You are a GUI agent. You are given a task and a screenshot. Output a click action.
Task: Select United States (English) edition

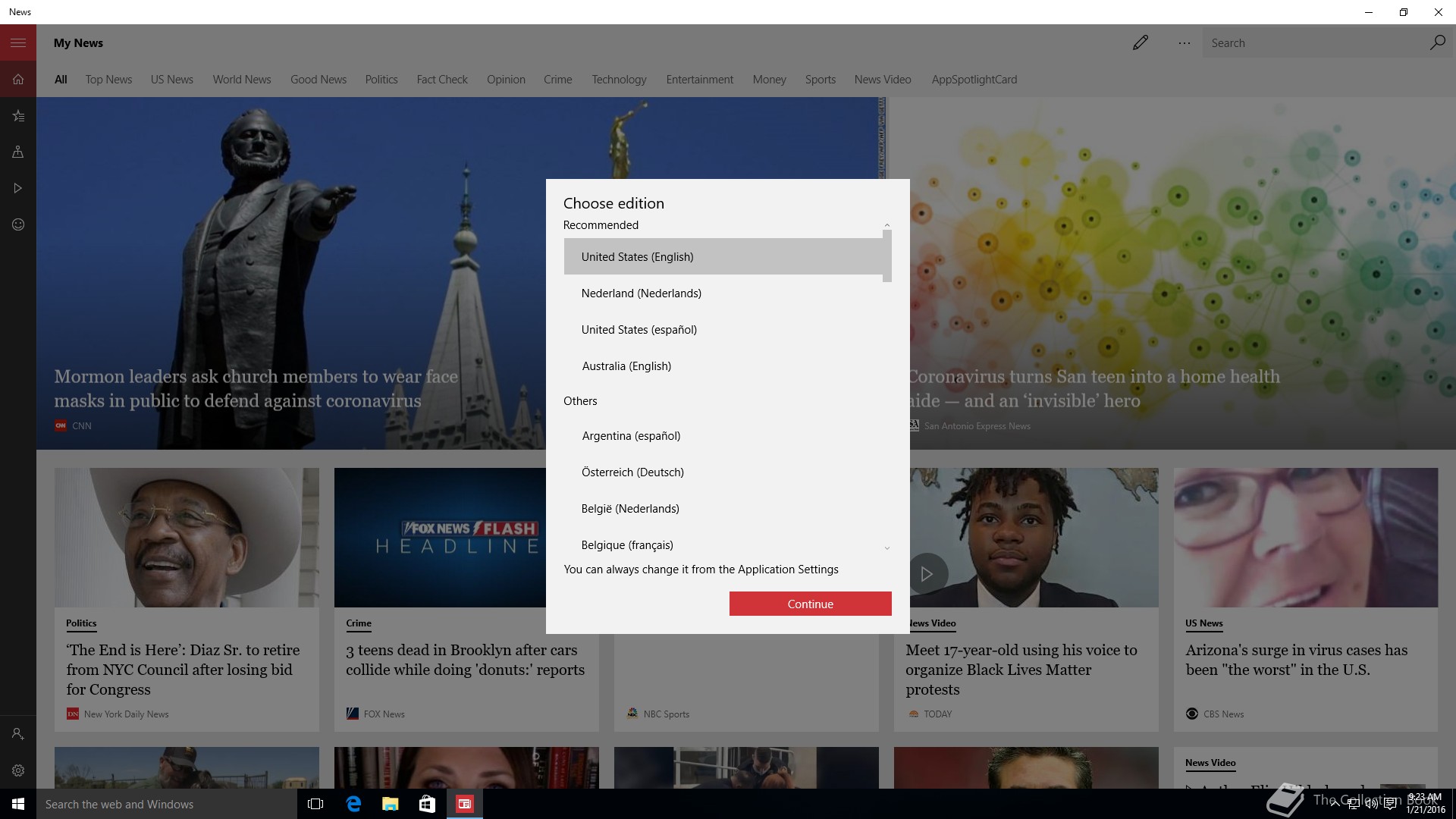click(723, 256)
